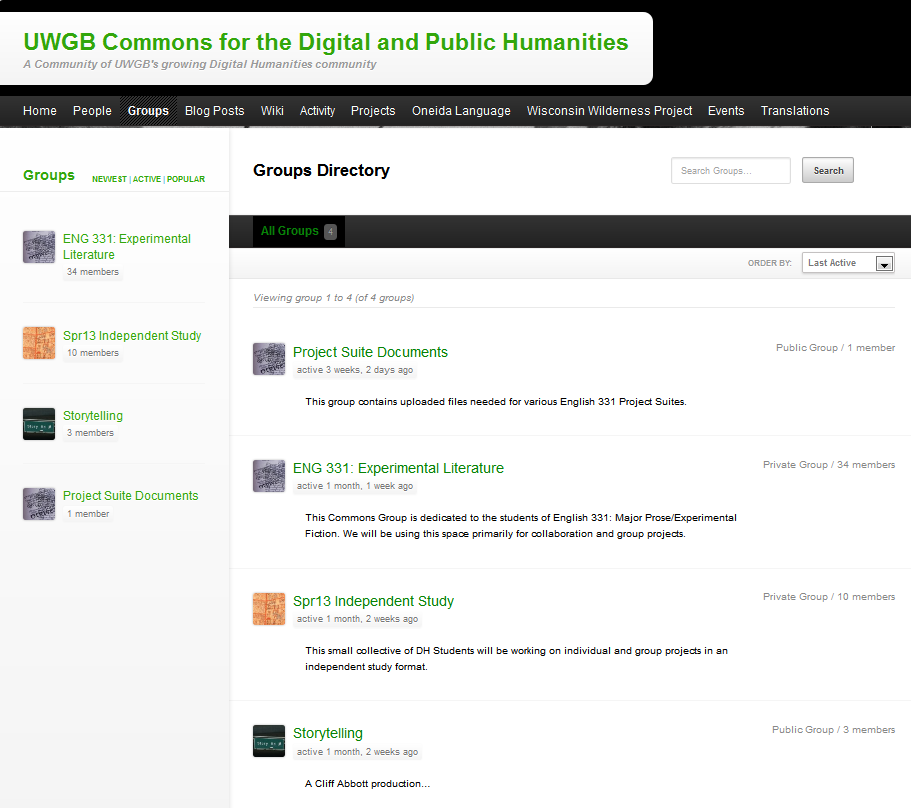
Task: Open Spr13 Independent Study avatar in the directory list
Action: [x=269, y=609]
